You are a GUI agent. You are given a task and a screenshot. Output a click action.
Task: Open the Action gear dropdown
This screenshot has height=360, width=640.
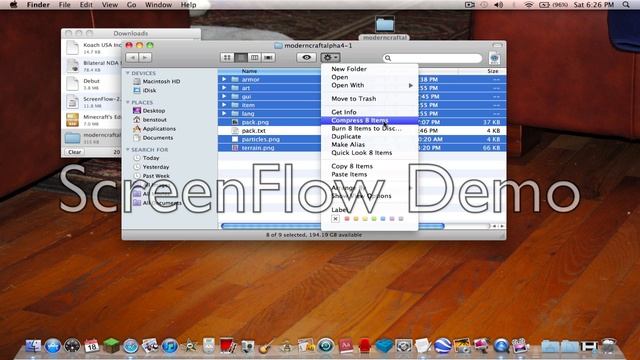pos(330,58)
